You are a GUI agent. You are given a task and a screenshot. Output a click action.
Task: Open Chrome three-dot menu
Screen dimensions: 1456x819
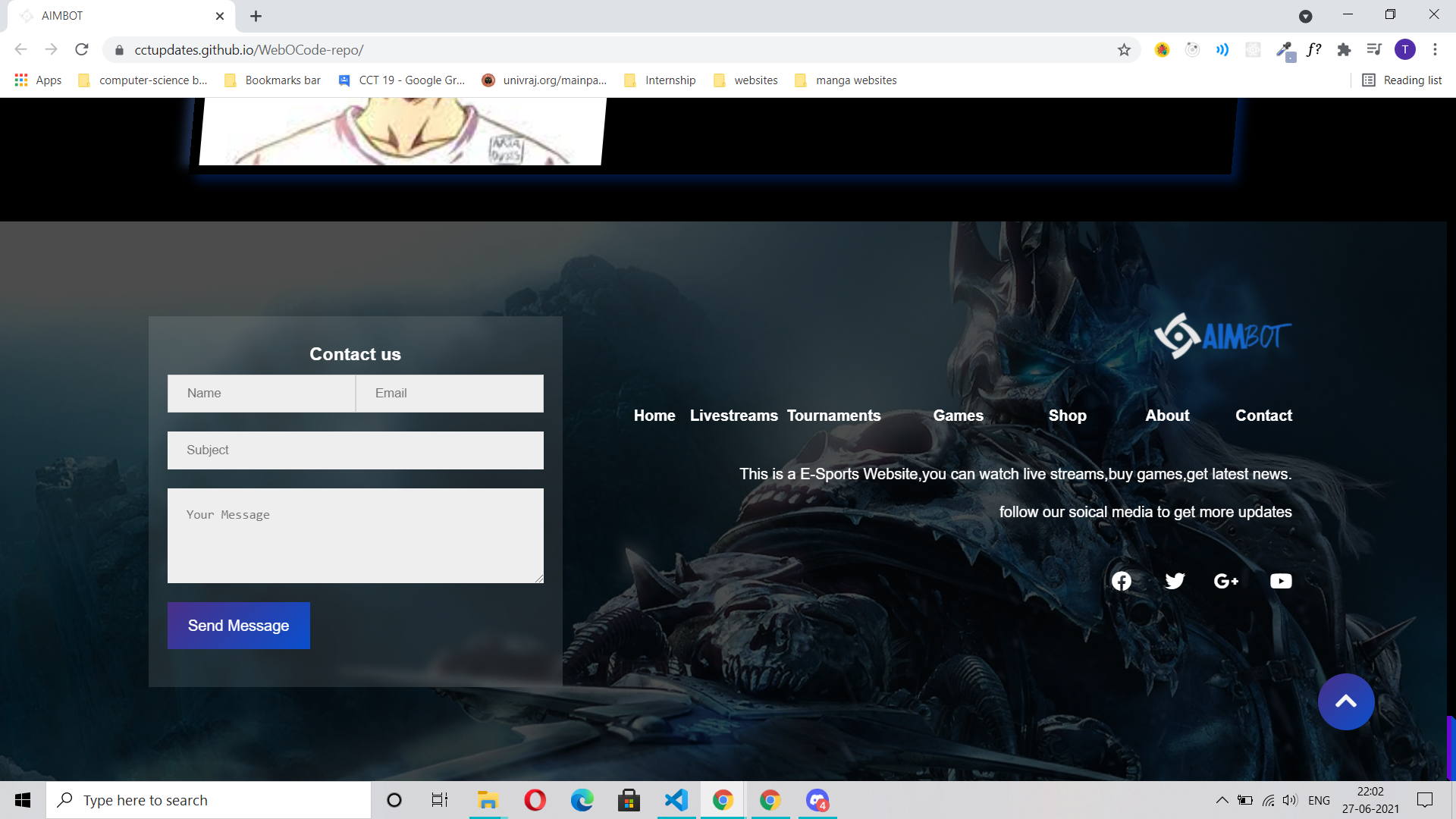(1435, 50)
